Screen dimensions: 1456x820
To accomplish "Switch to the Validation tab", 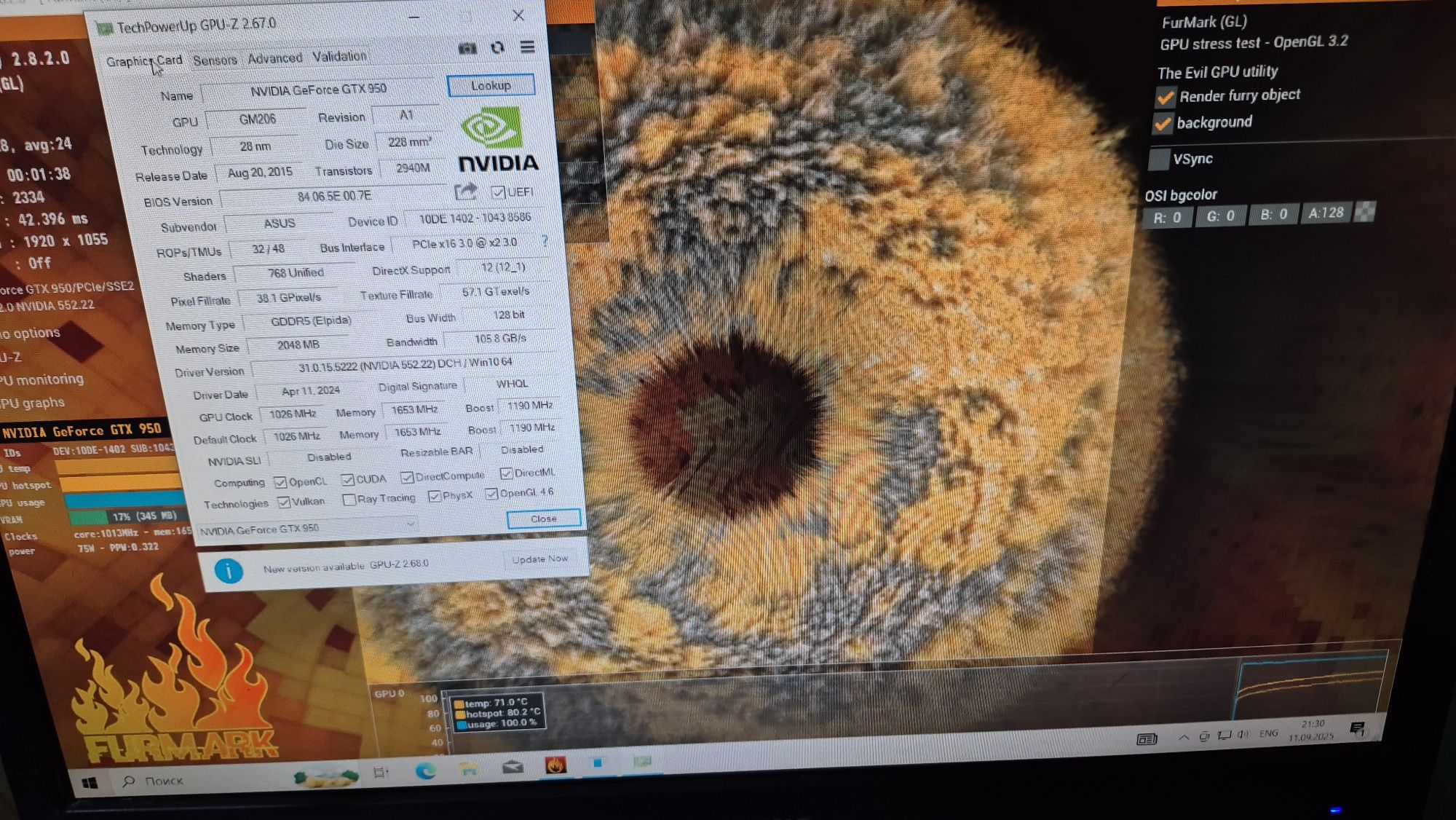I will [339, 56].
